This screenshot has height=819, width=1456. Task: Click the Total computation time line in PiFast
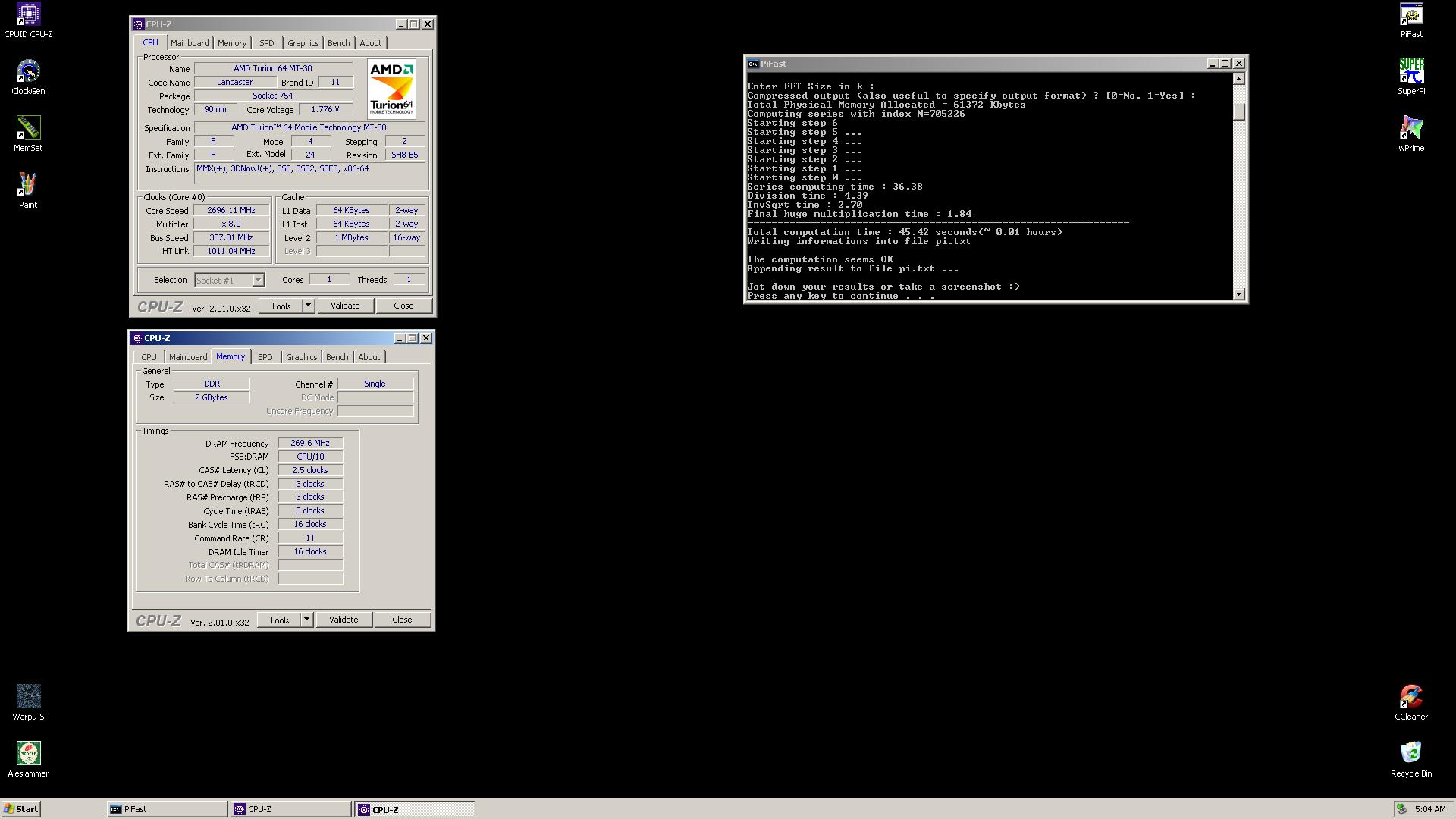coord(905,232)
